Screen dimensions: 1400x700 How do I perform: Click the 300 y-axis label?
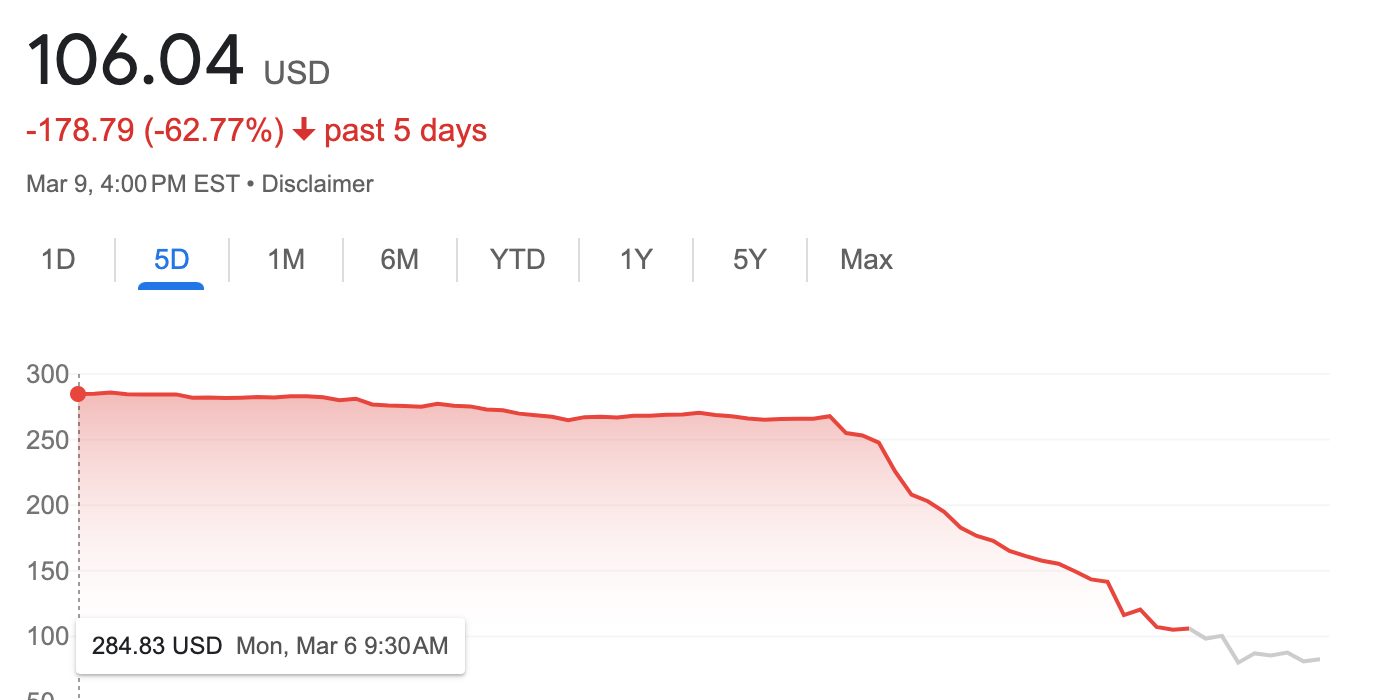pyautogui.click(x=48, y=375)
